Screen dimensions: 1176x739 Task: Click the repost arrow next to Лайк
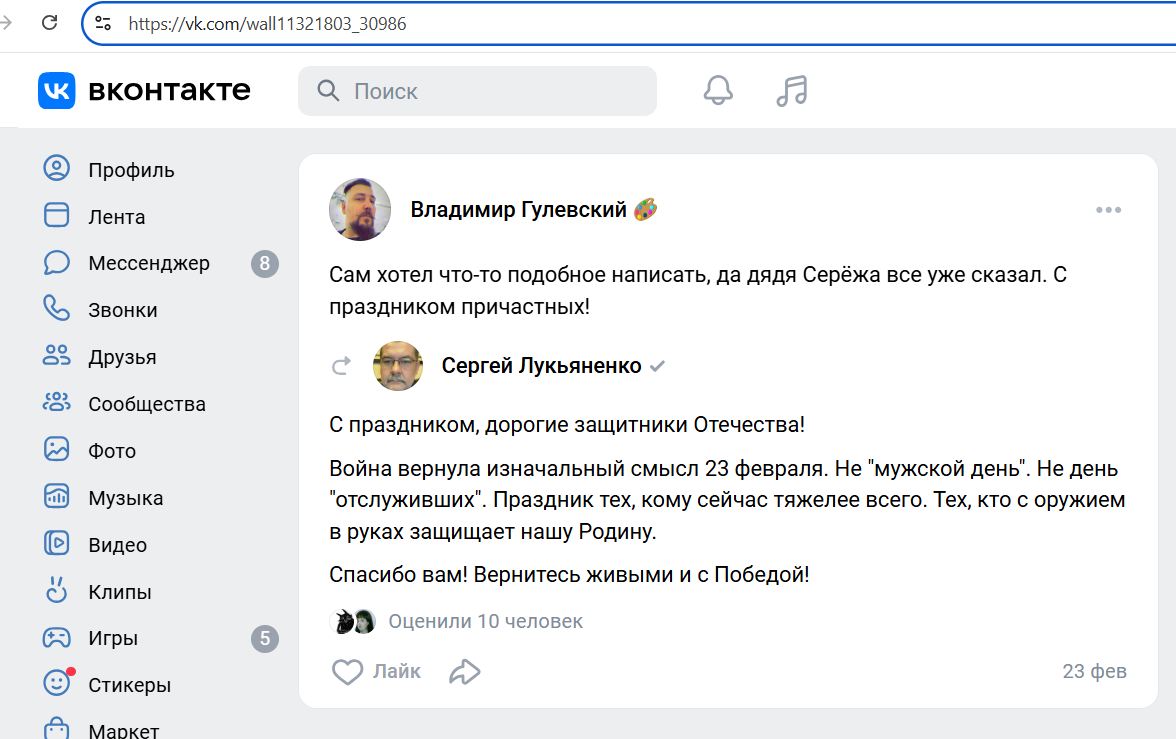click(464, 671)
